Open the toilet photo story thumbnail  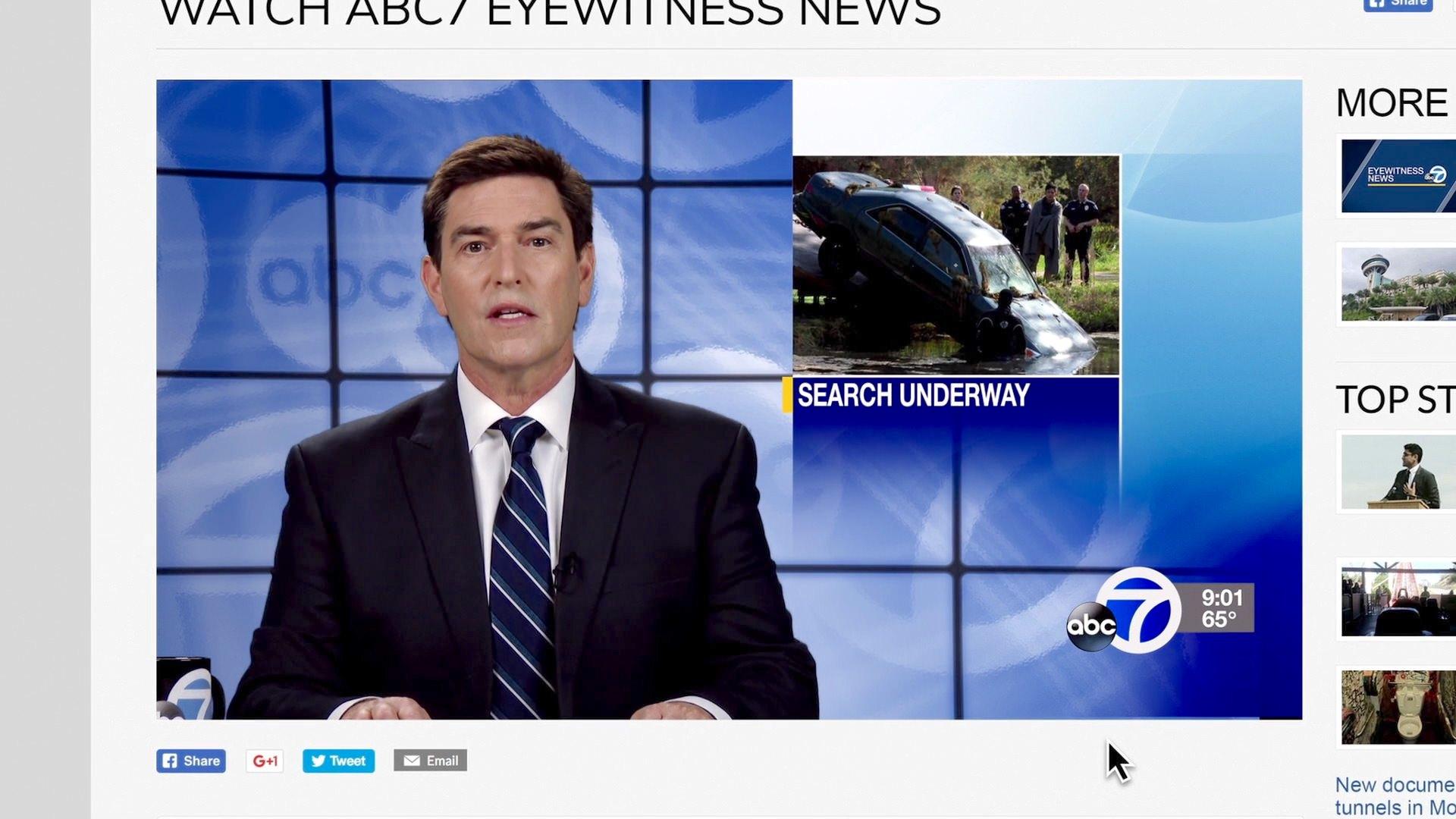pos(1398,707)
